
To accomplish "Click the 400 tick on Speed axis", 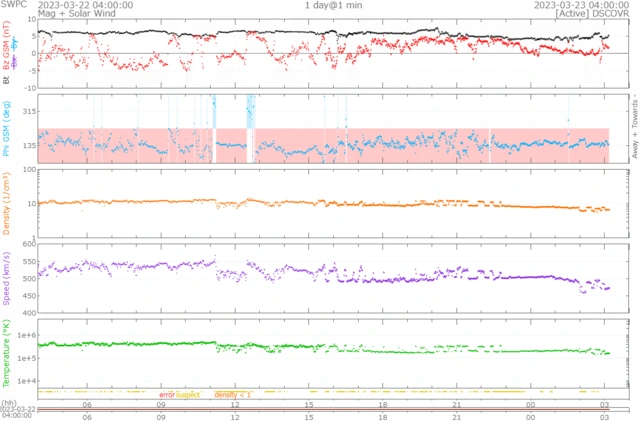I will point(29,313).
